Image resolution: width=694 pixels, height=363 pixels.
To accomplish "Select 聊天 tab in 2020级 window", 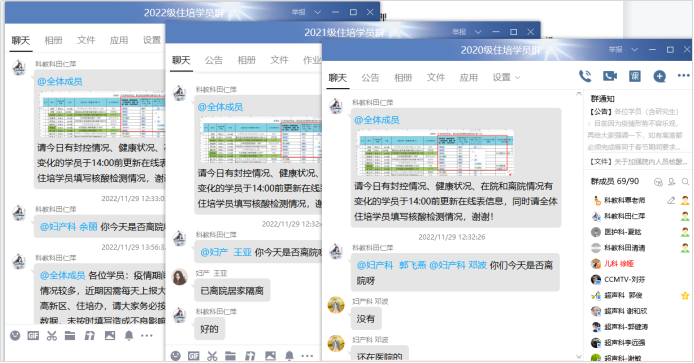I will coord(338,77).
